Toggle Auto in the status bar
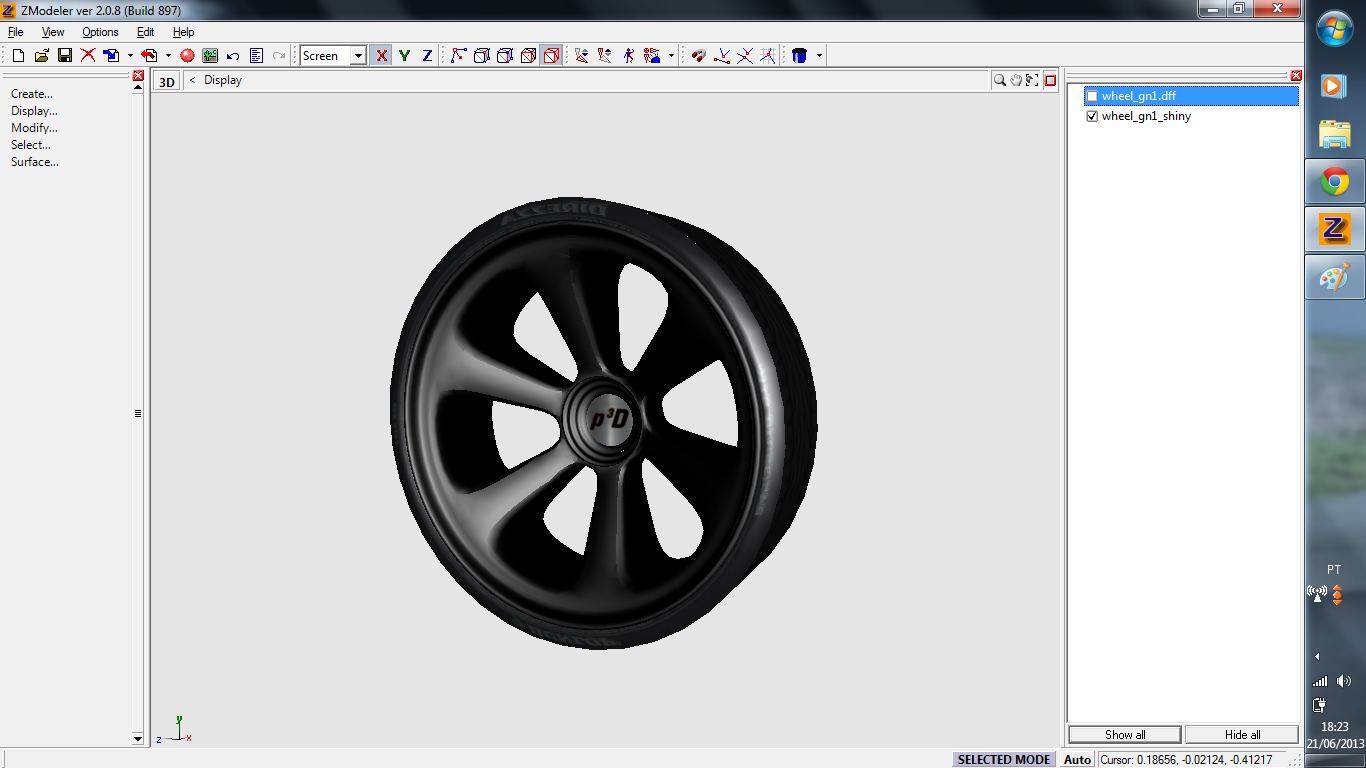Viewport: 1366px width, 768px height. 1077,760
